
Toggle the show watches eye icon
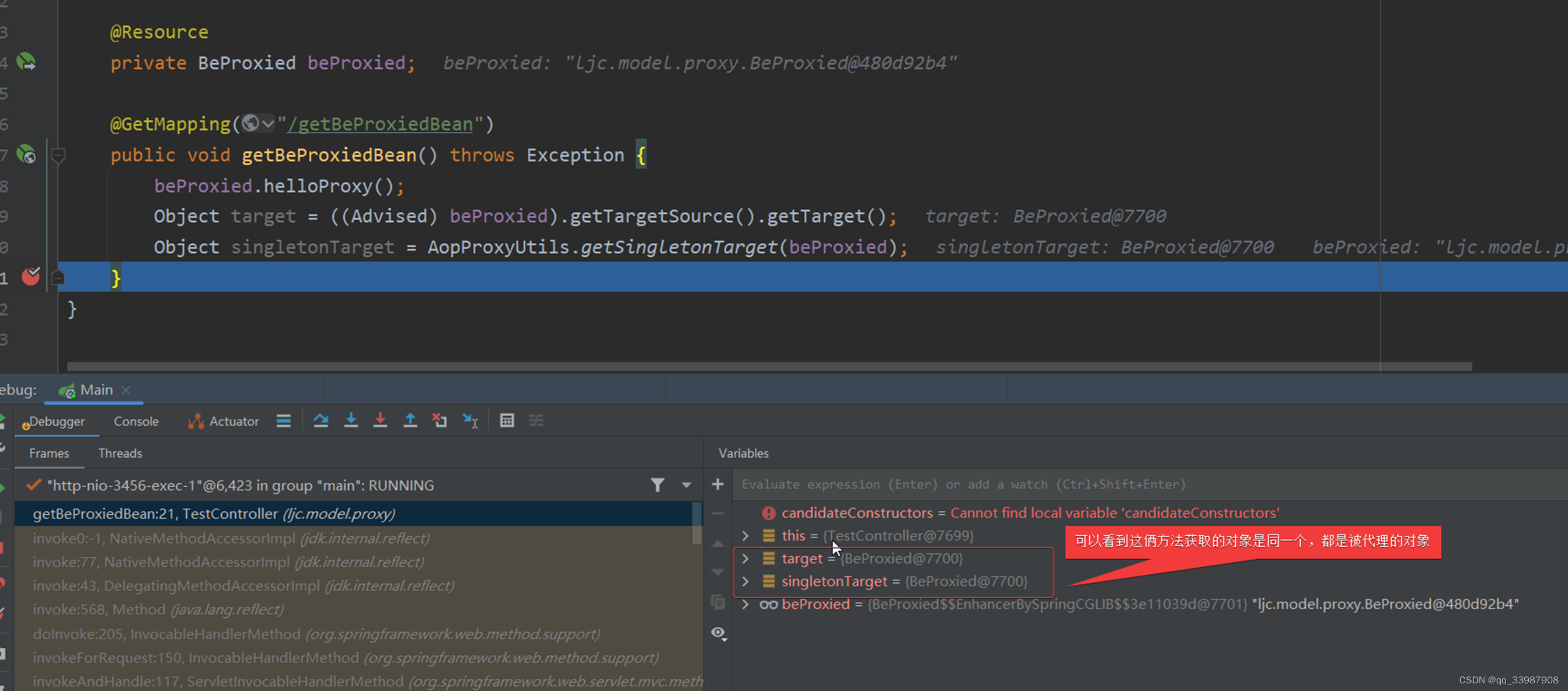click(719, 633)
